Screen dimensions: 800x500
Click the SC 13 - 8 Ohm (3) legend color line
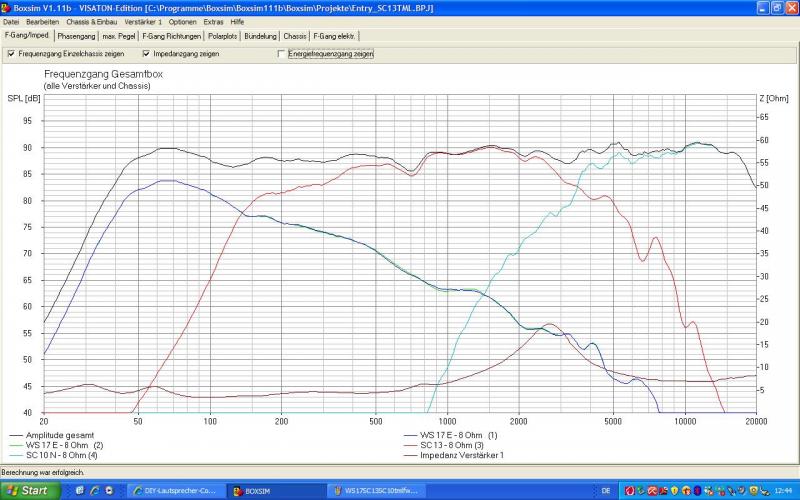pos(412,445)
